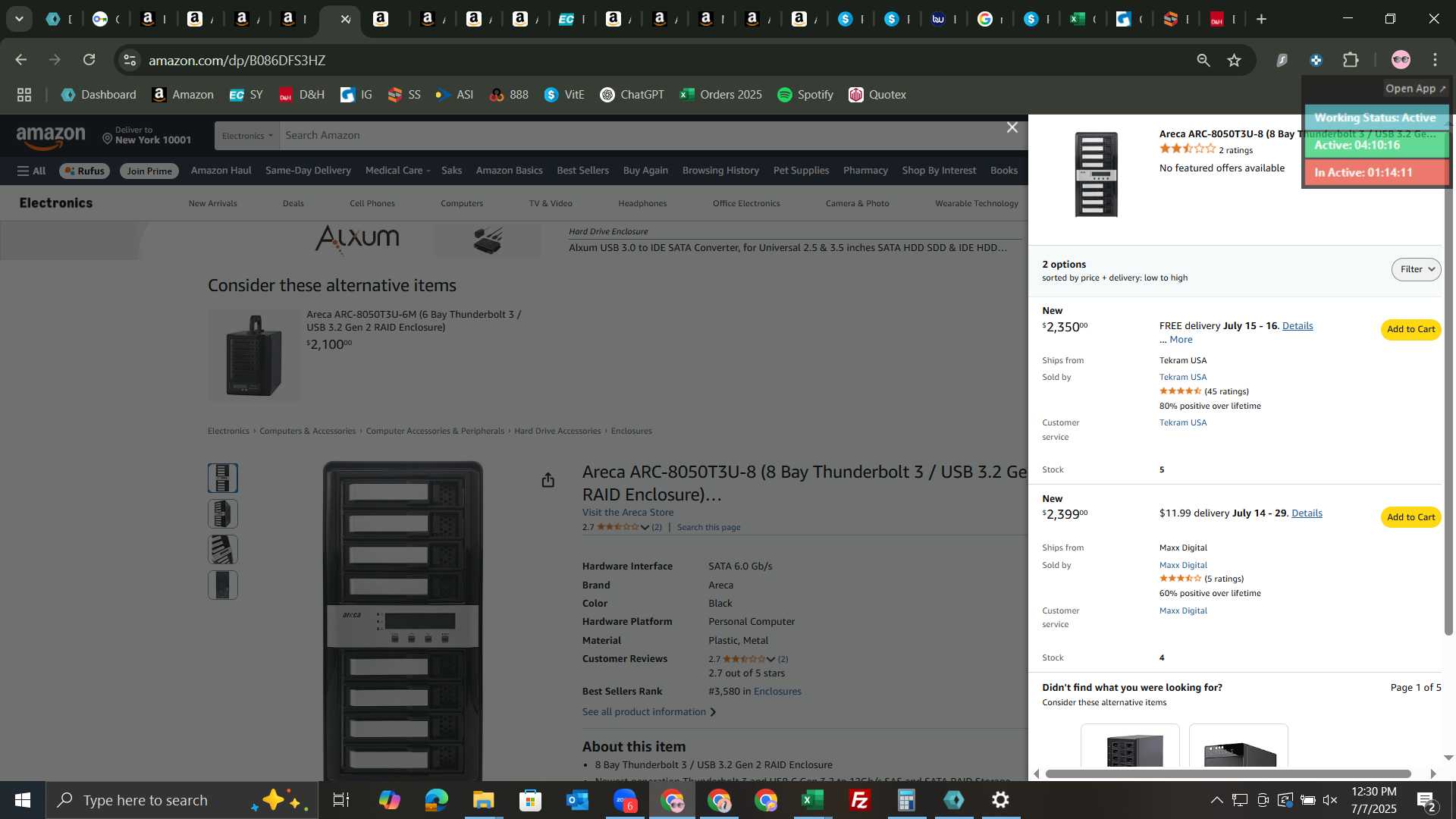Expand Medical Care menu
The image size is (1456, 819).
pyautogui.click(x=397, y=171)
